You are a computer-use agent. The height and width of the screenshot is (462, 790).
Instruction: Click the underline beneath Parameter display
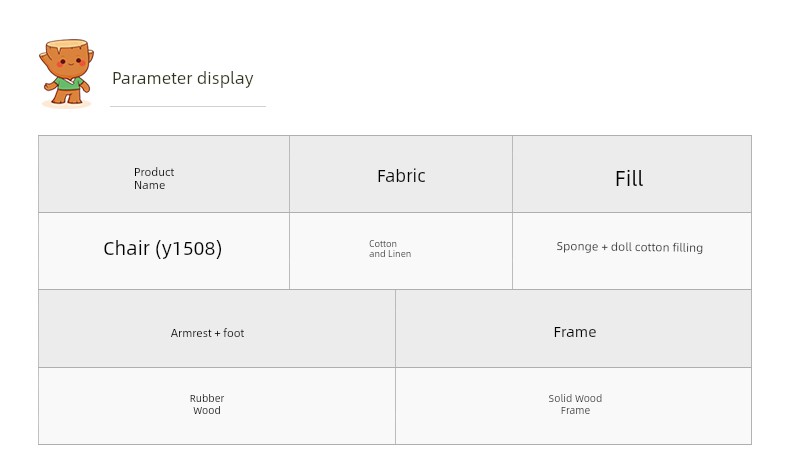coord(188,106)
